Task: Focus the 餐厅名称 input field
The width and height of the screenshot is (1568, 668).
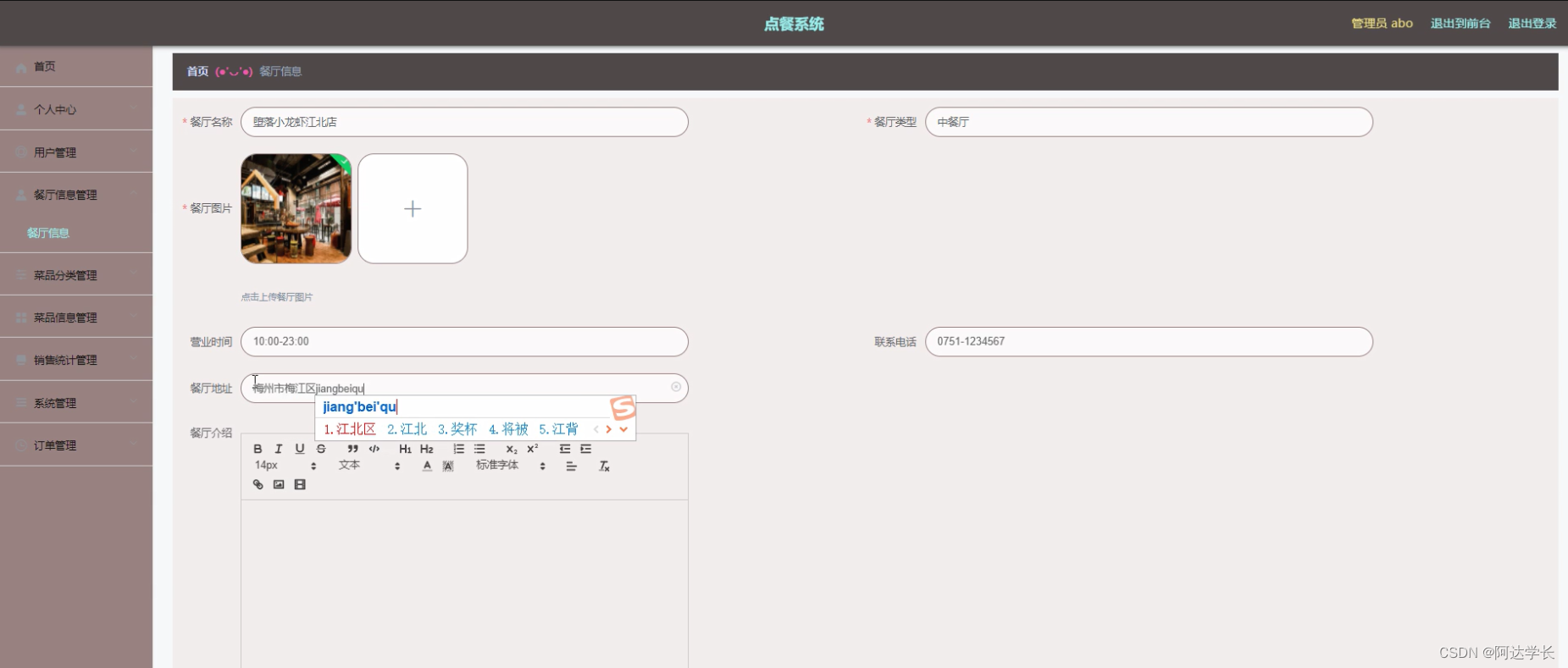Action: (x=464, y=122)
